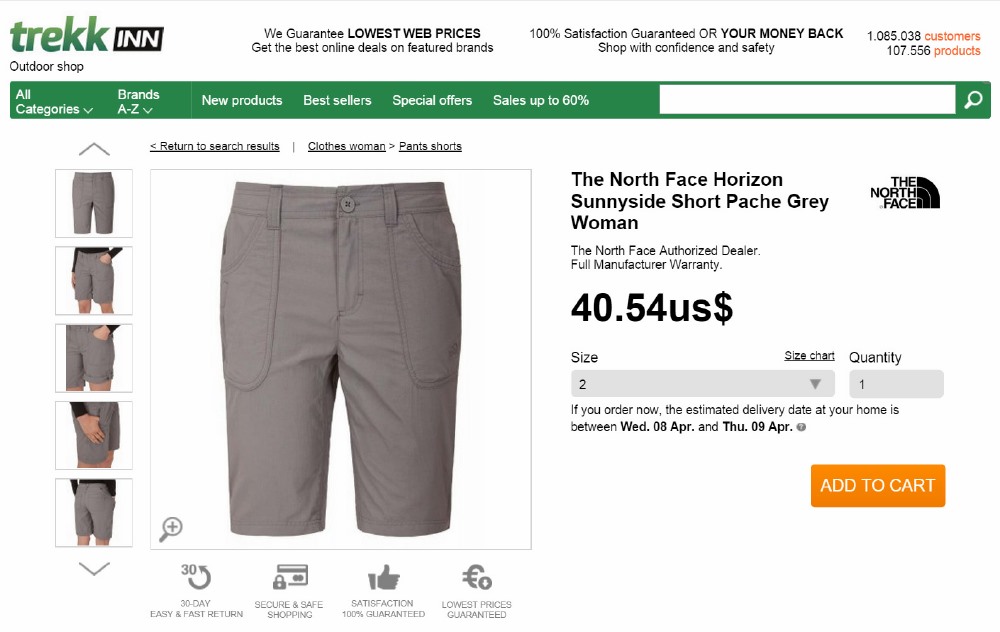
Task: Open the Size chart link
Action: point(809,356)
